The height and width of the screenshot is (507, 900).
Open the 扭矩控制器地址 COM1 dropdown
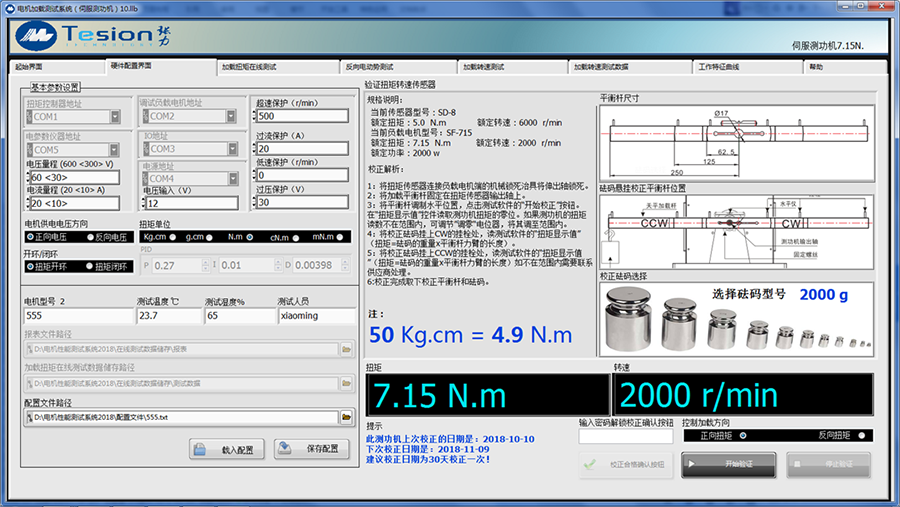click(115, 116)
